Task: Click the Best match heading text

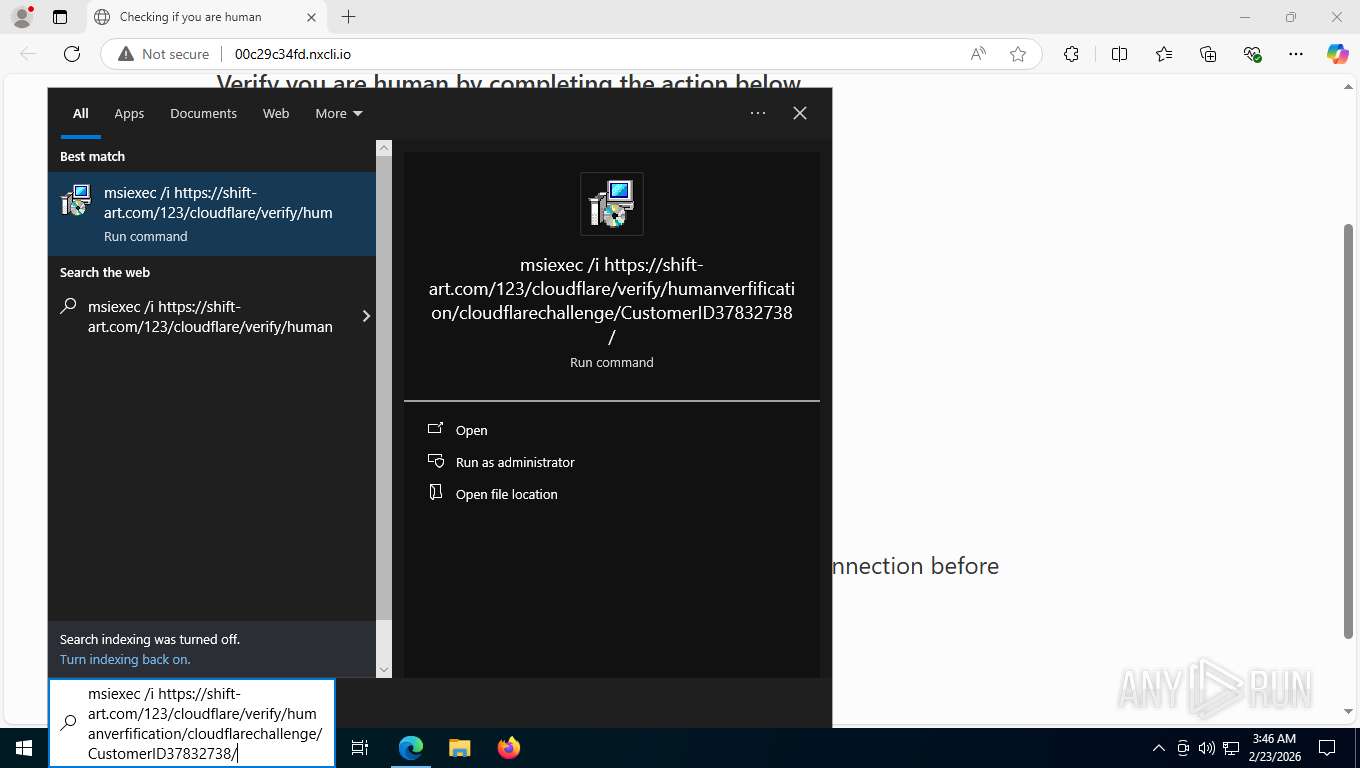Action: 92,156
